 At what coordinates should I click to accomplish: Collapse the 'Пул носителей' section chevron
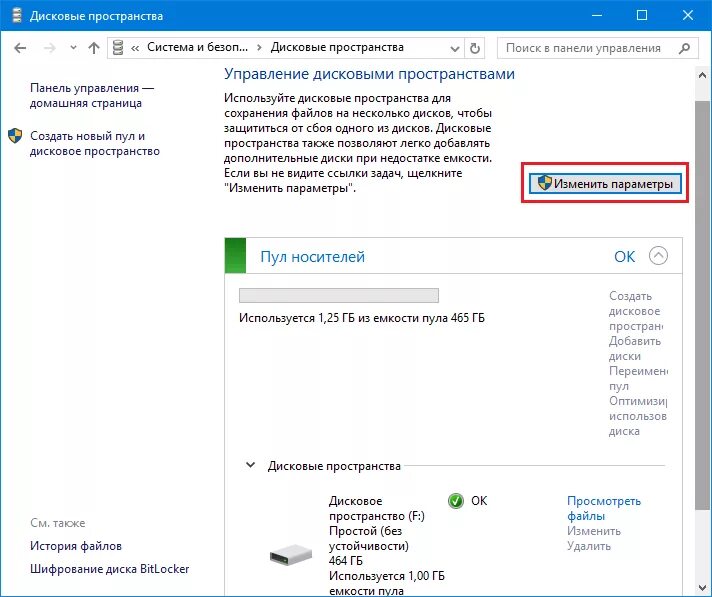tap(658, 256)
